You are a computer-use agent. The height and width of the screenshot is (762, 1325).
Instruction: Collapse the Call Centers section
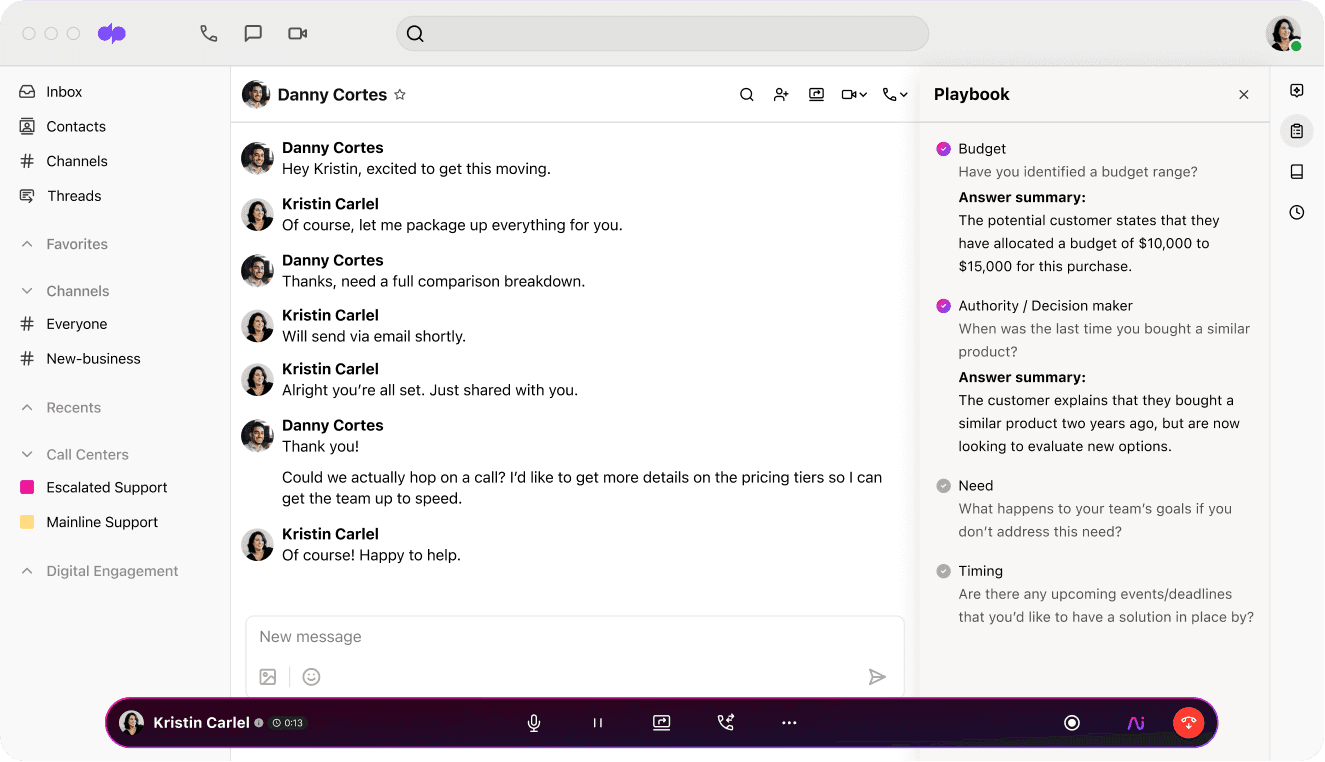(x=28, y=454)
